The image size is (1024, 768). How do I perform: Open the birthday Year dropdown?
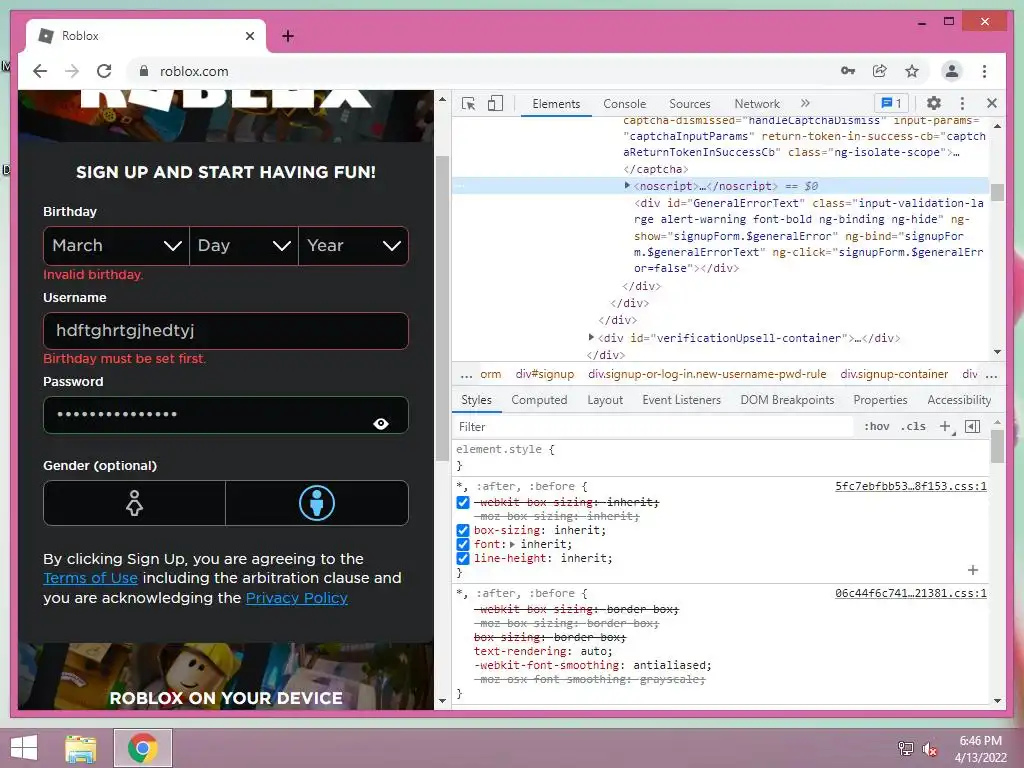click(x=353, y=246)
